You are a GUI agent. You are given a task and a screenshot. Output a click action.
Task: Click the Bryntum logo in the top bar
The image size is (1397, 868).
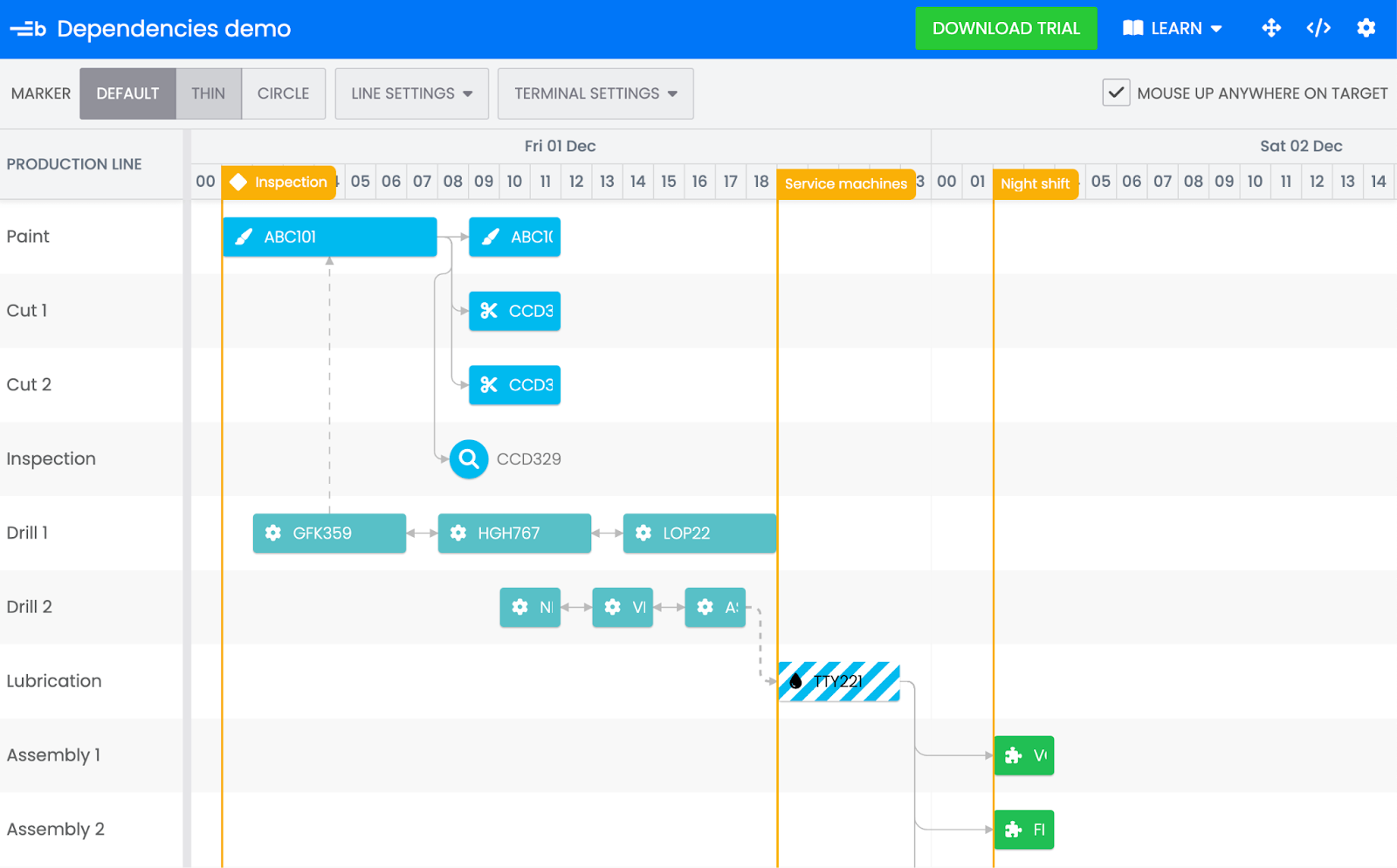pyautogui.click(x=29, y=27)
